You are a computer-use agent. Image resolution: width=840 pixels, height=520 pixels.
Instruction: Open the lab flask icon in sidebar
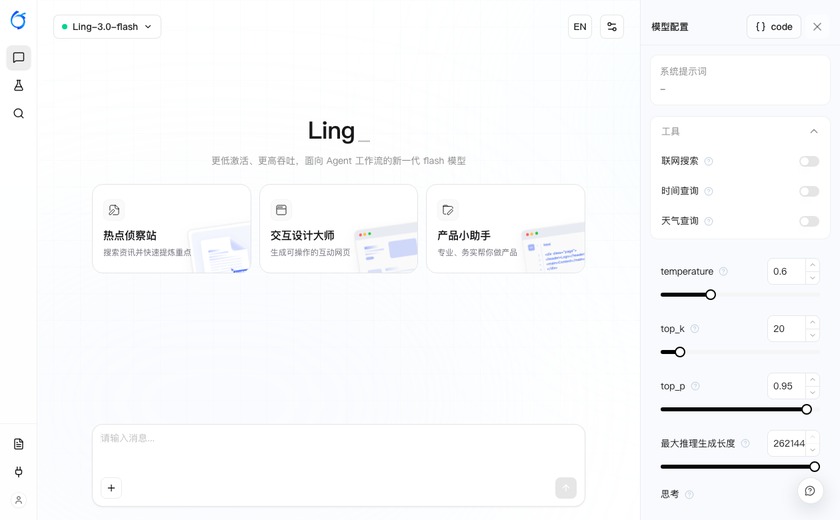click(18, 86)
